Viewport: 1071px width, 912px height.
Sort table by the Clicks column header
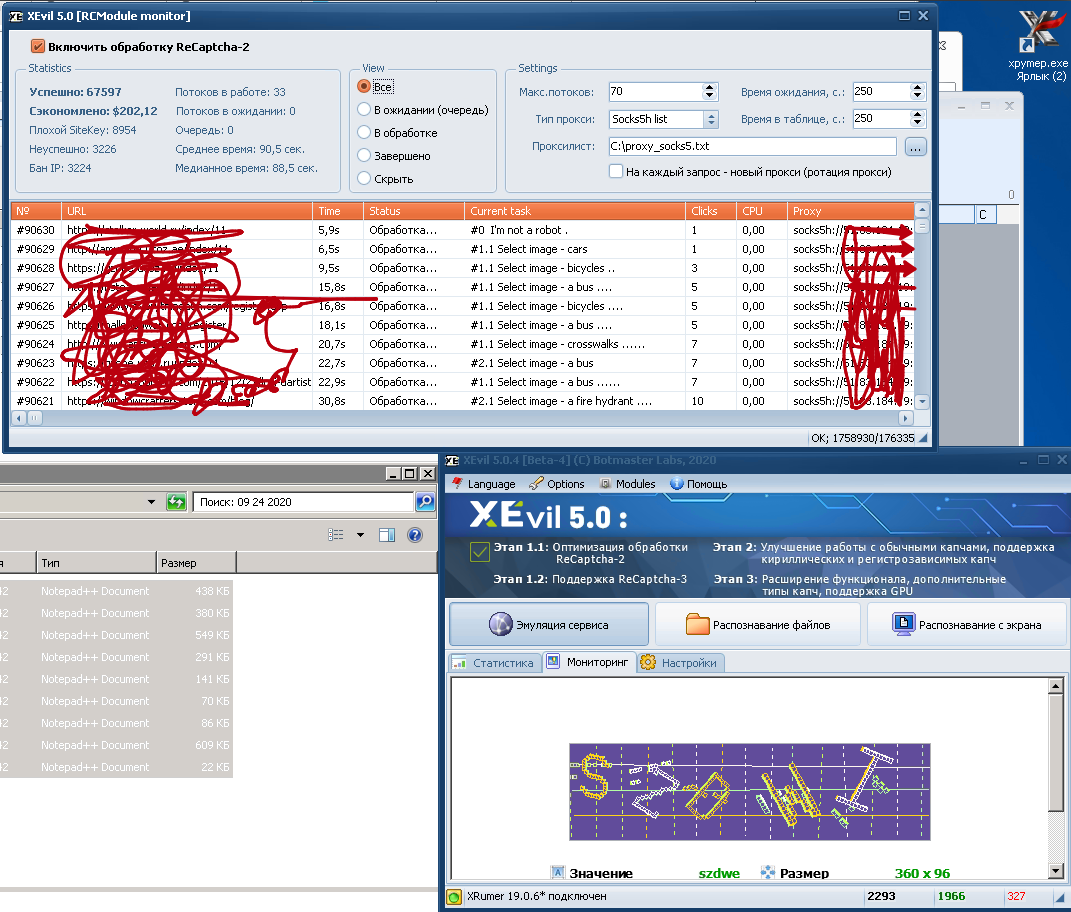point(711,211)
